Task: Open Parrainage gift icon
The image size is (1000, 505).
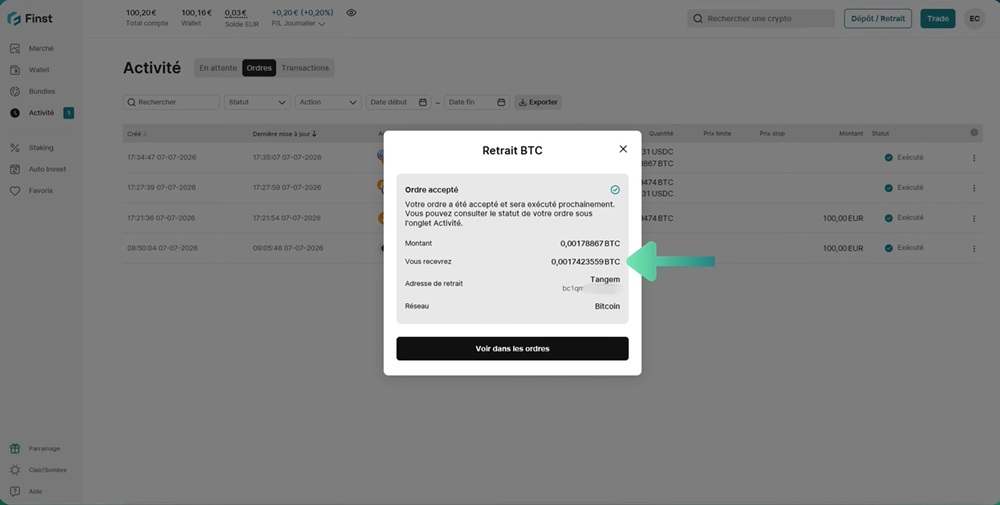Action: point(15,448)
